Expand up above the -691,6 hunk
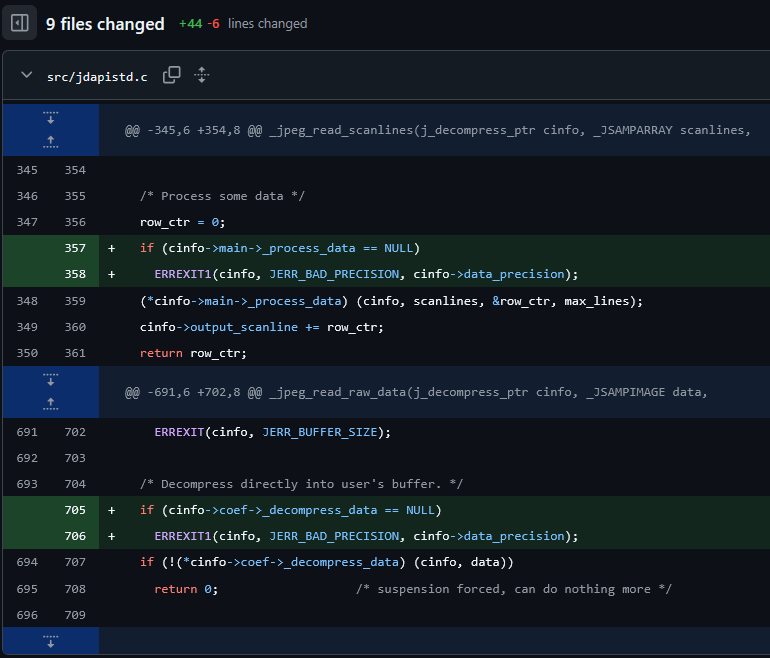 (50, 403)
